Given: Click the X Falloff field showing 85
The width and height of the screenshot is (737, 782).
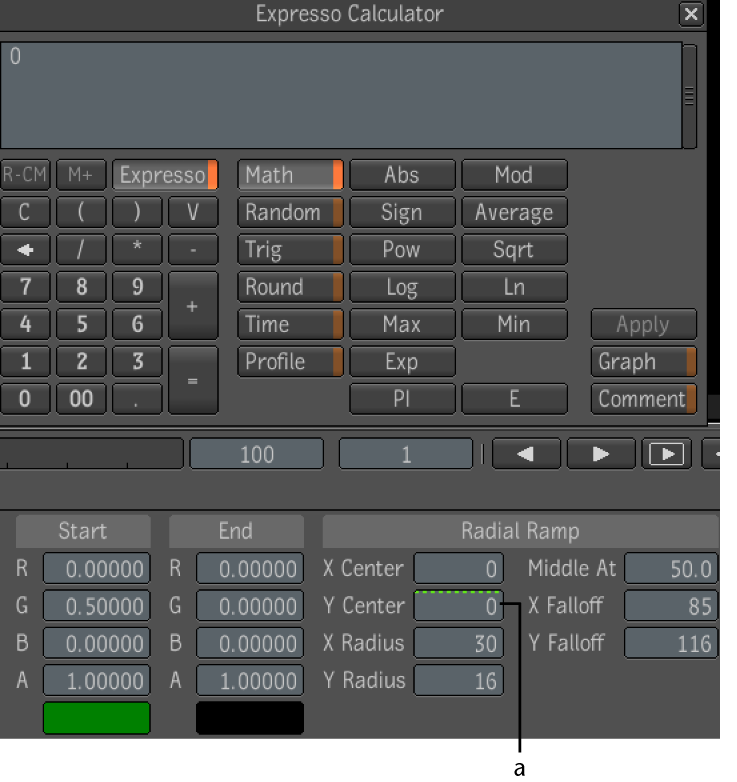Looking at the screenshot, I should [x=671, y=606].
